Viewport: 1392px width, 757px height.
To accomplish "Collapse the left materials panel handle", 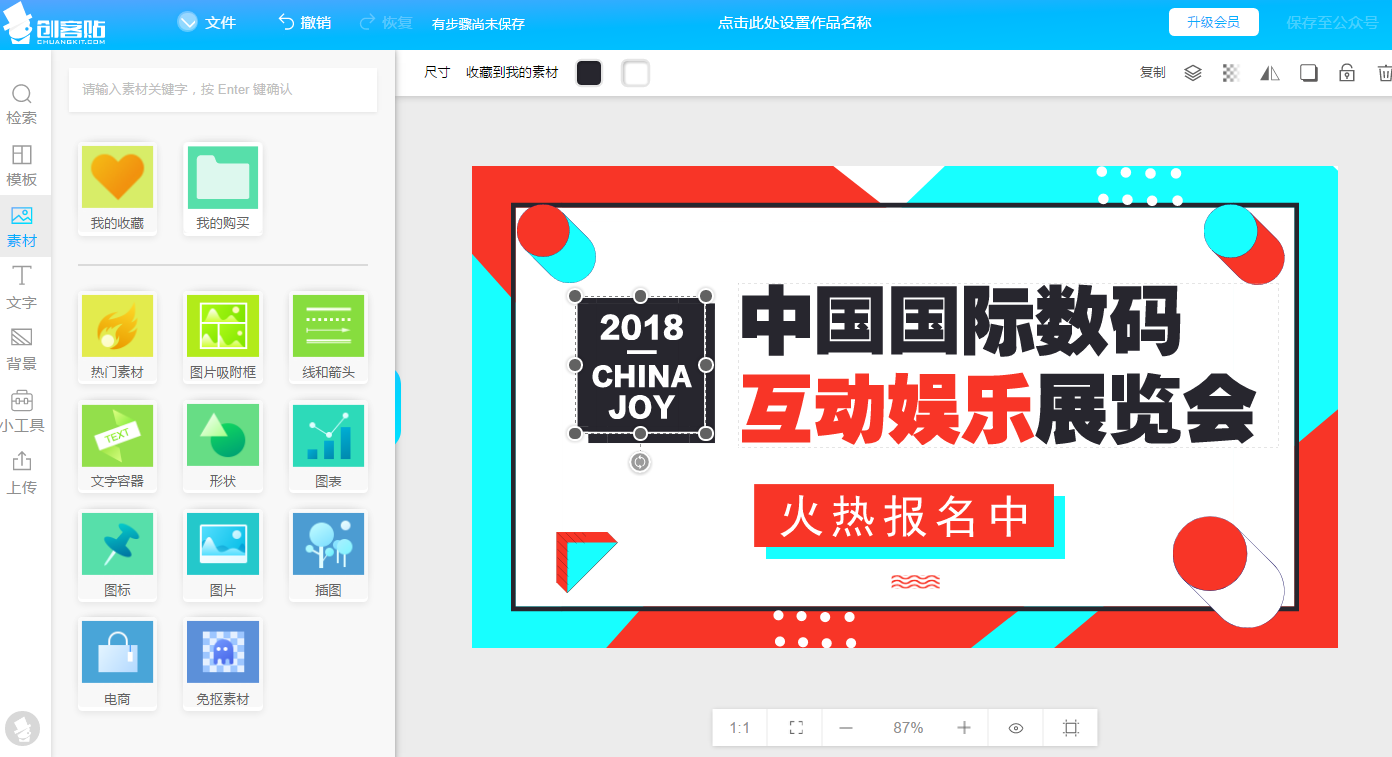I will 398,407.
